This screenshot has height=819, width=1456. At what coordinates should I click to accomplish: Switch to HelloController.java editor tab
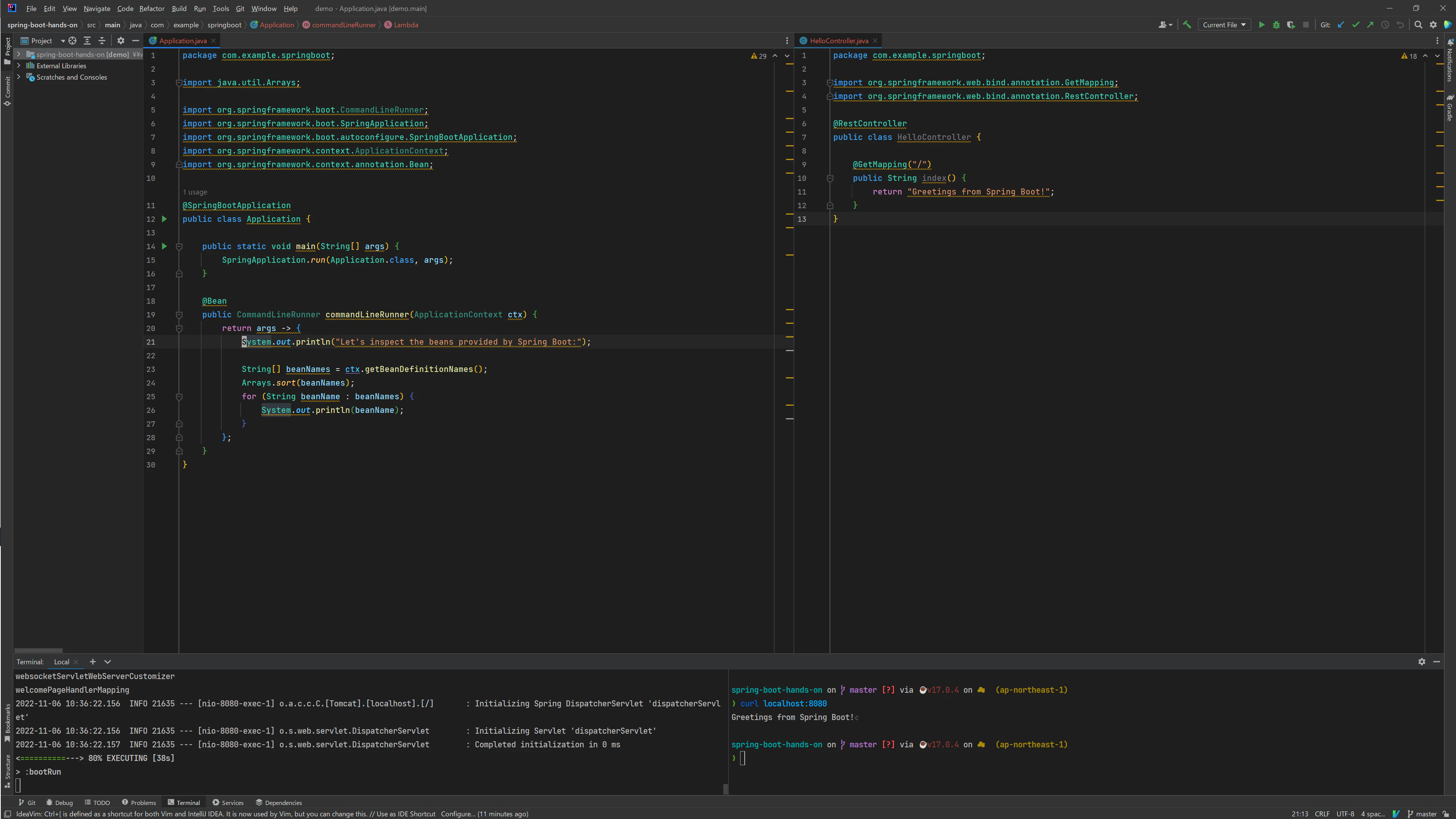click(x=838, y=41)
